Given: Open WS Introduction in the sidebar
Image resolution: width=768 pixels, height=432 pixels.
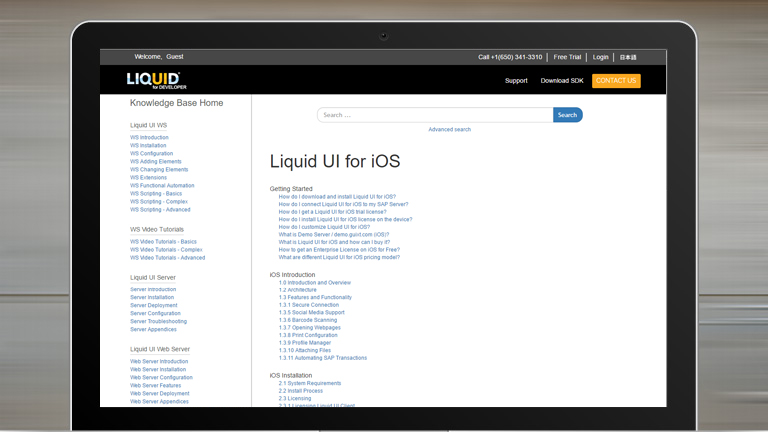Looking at the screenshot, I should tap(149, 138).
